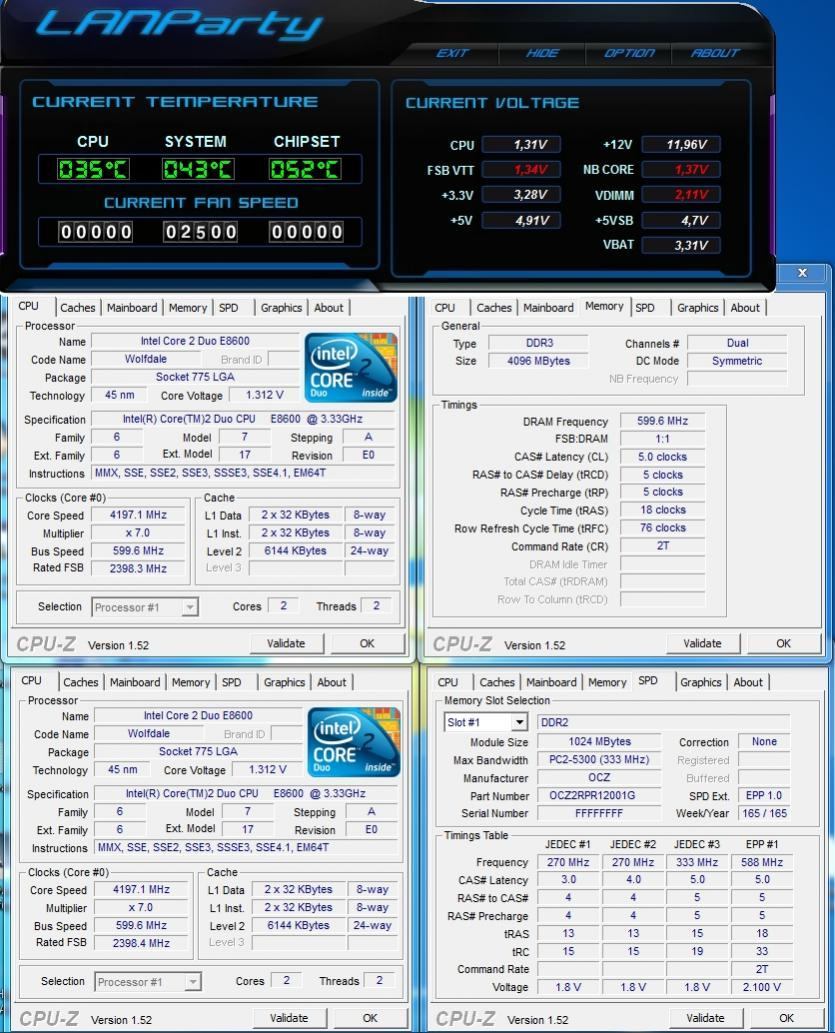
Task: Click OK in bottom-left CPU-Z window
Action: (370, 1019)
